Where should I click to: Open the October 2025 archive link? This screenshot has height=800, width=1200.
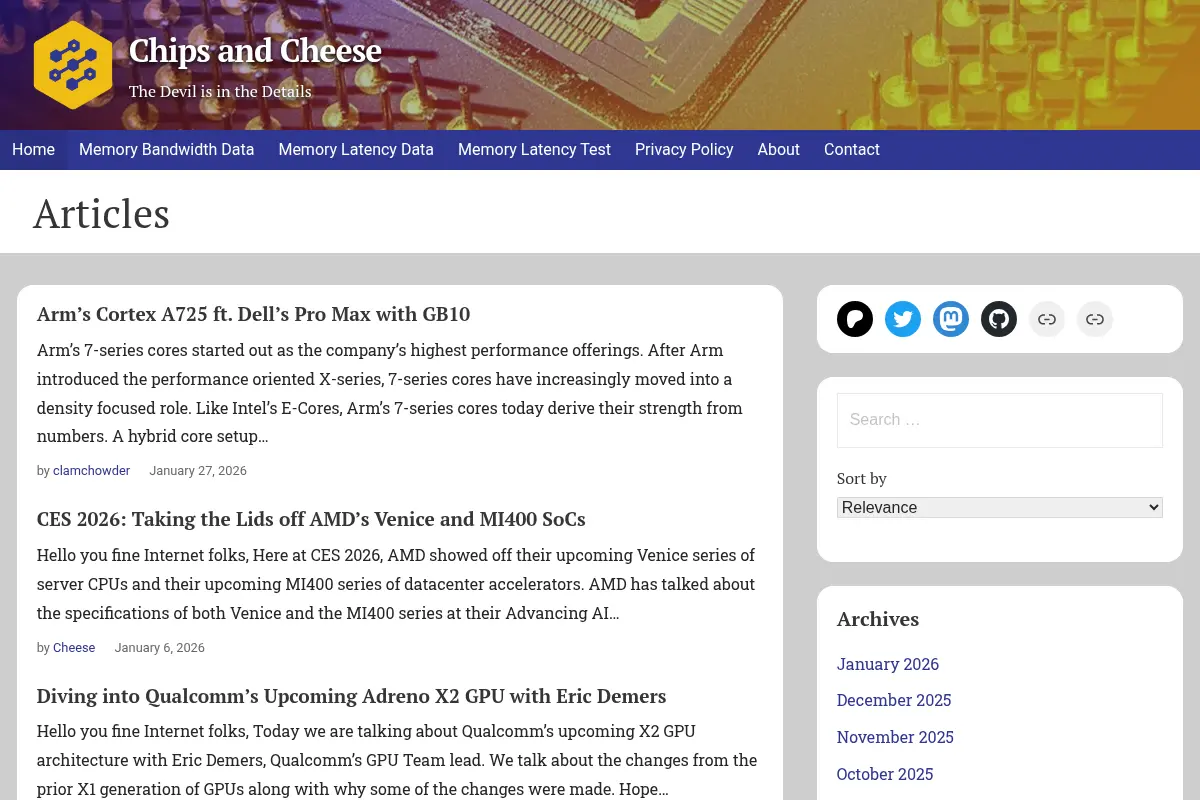[x=885, y=774]
